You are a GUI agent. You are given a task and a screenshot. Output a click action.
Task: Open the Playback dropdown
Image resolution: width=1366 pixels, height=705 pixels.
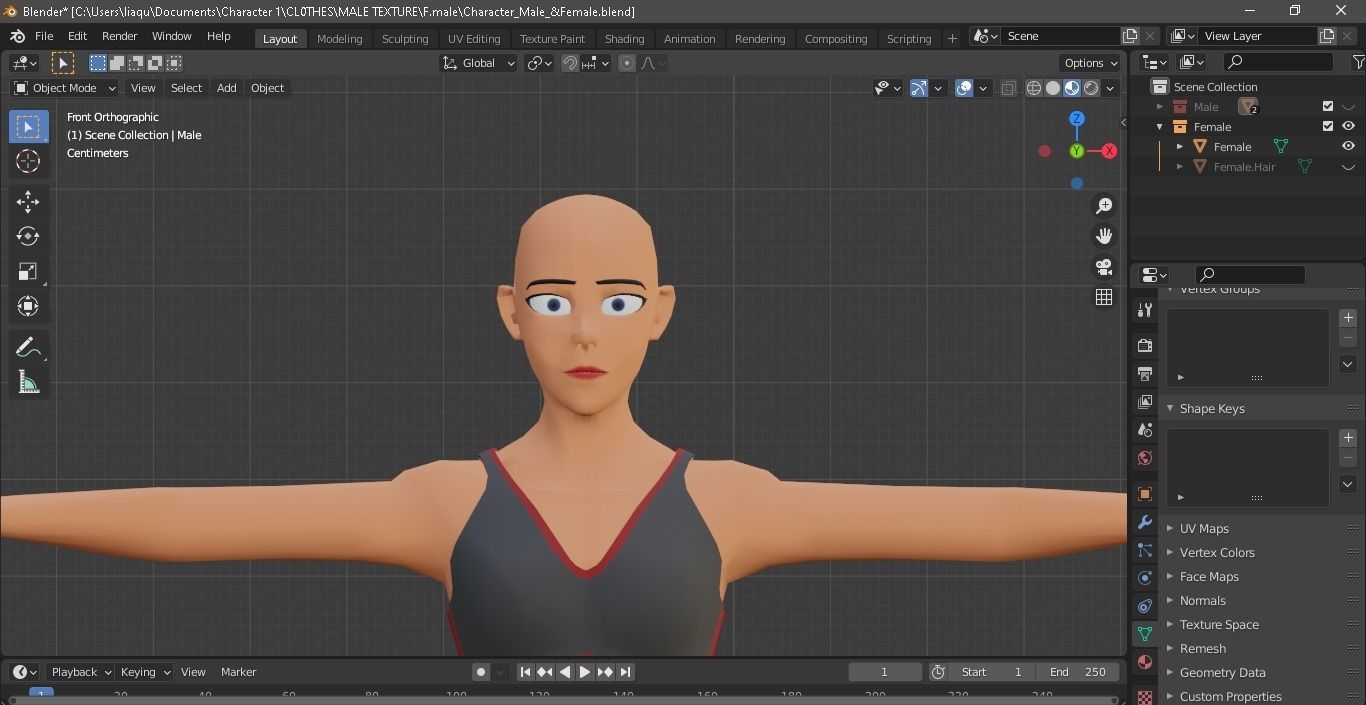80,672
